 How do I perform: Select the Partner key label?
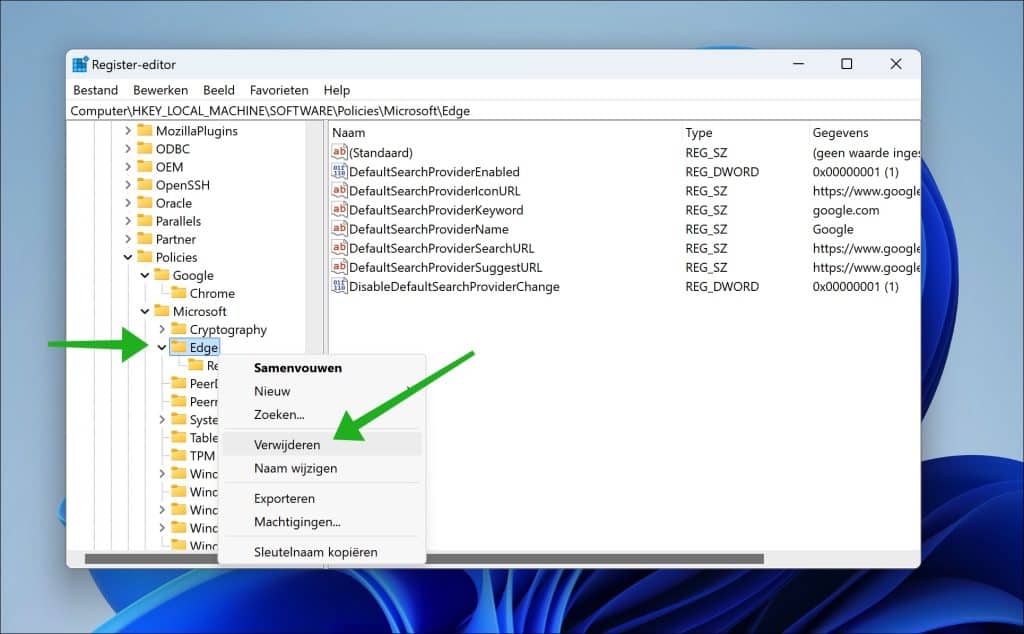[x=176, y=239]
